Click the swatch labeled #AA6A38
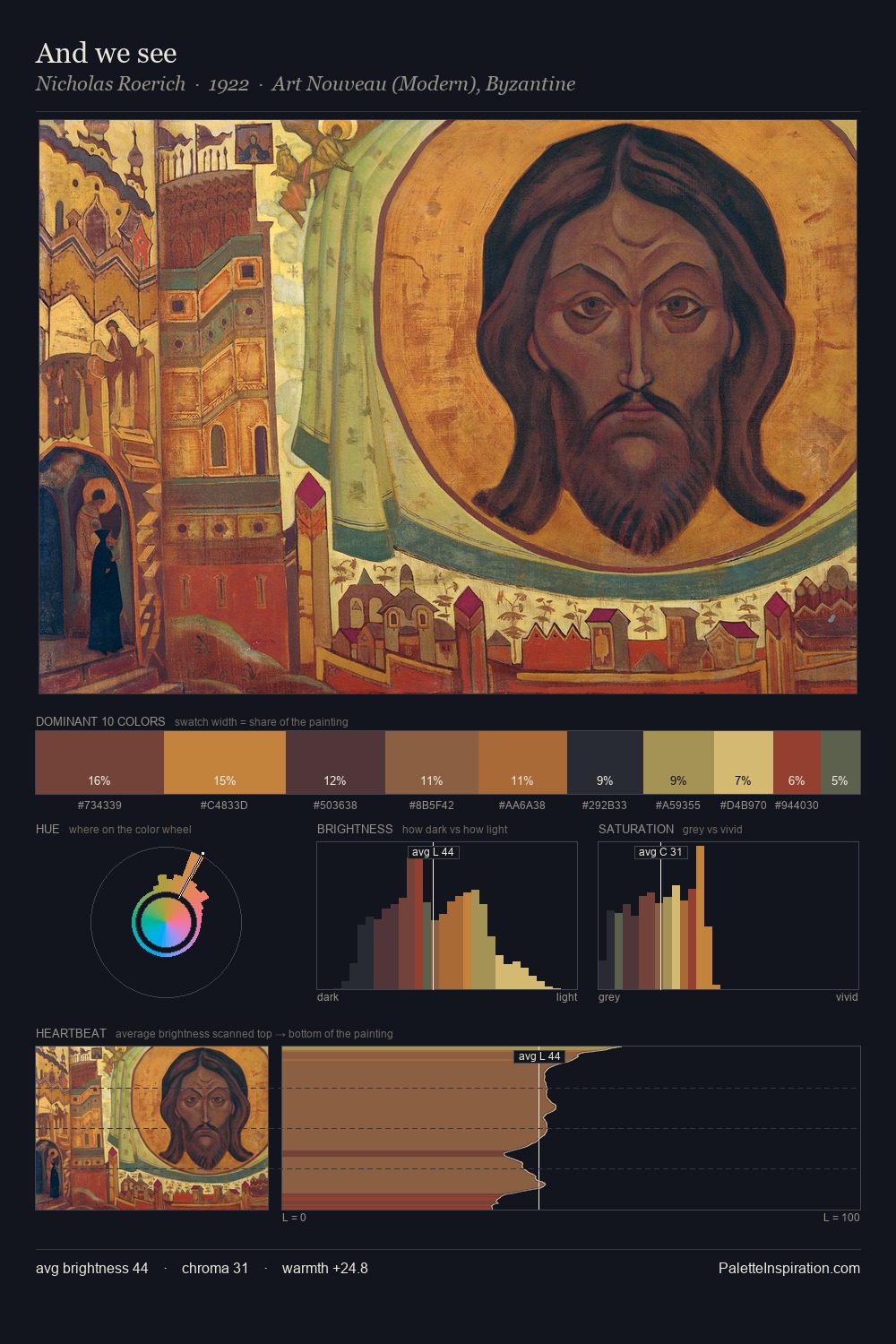This screenshot has width=896, height=1344. pyautogui.click(x=522, y=762)
